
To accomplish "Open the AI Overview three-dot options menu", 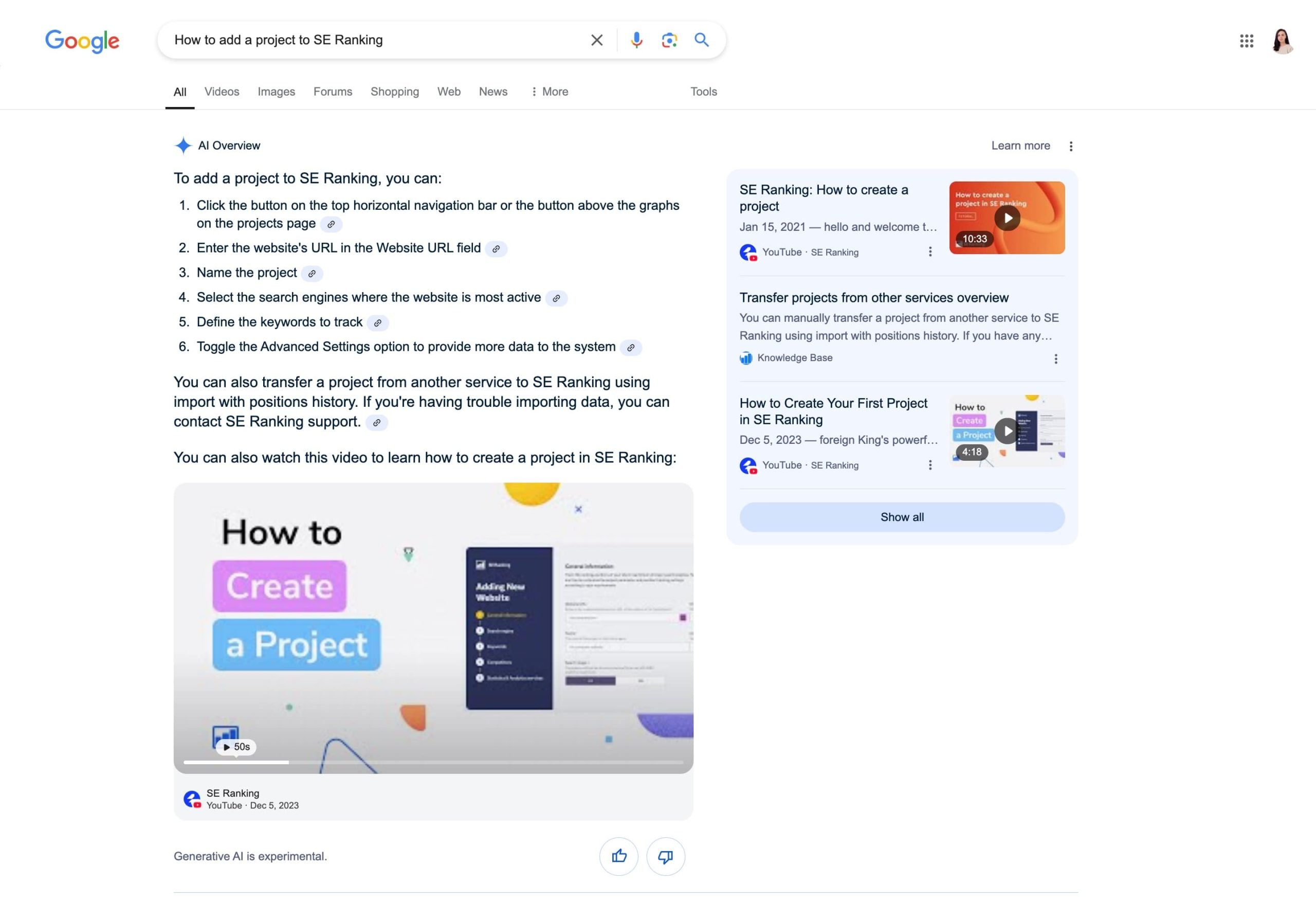I will tap(1071, 146).
